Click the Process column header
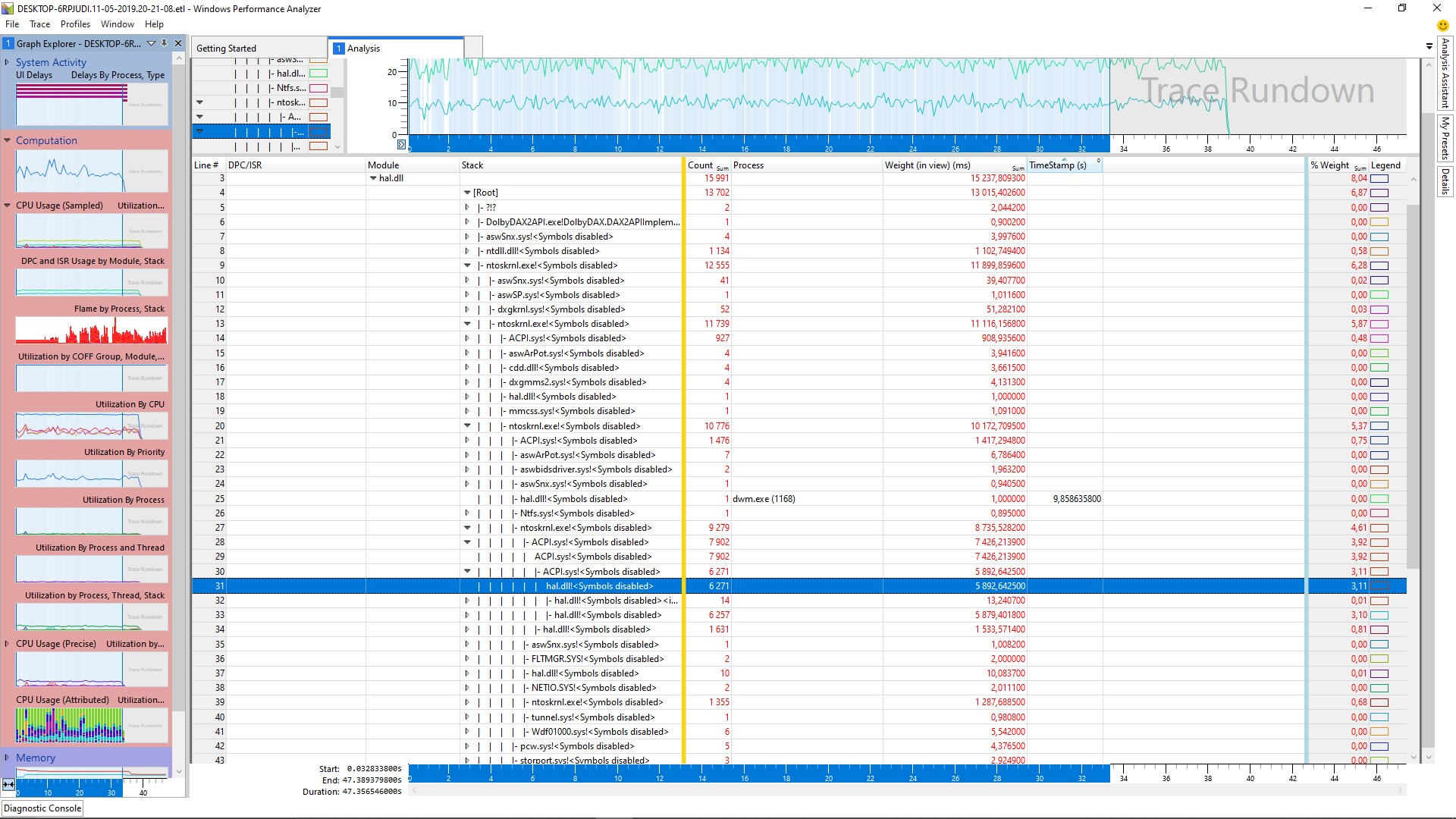The image size is (1456, 819). [806, 165]
